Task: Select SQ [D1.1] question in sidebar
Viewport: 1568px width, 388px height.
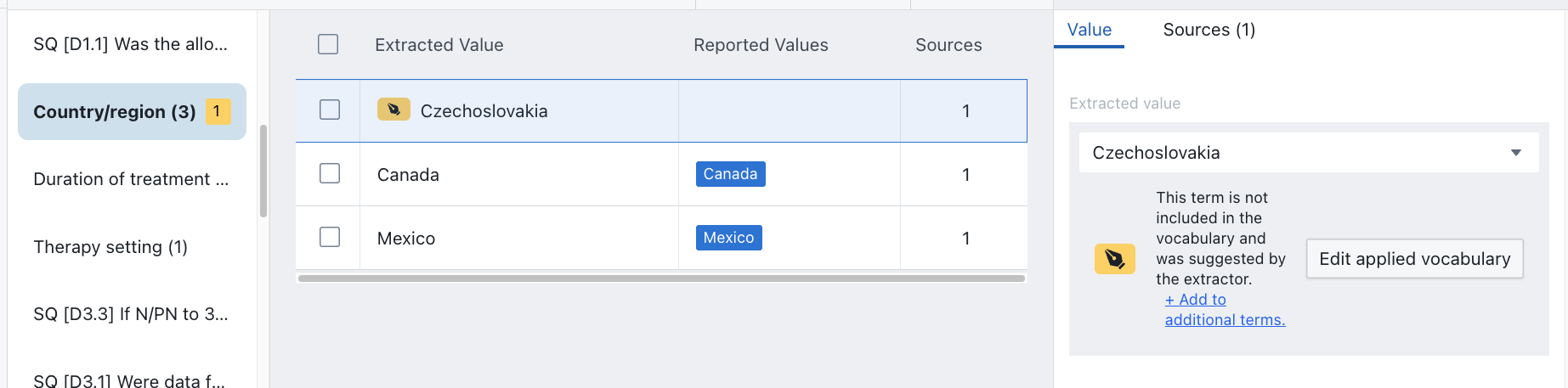Action: click(130, 44)
